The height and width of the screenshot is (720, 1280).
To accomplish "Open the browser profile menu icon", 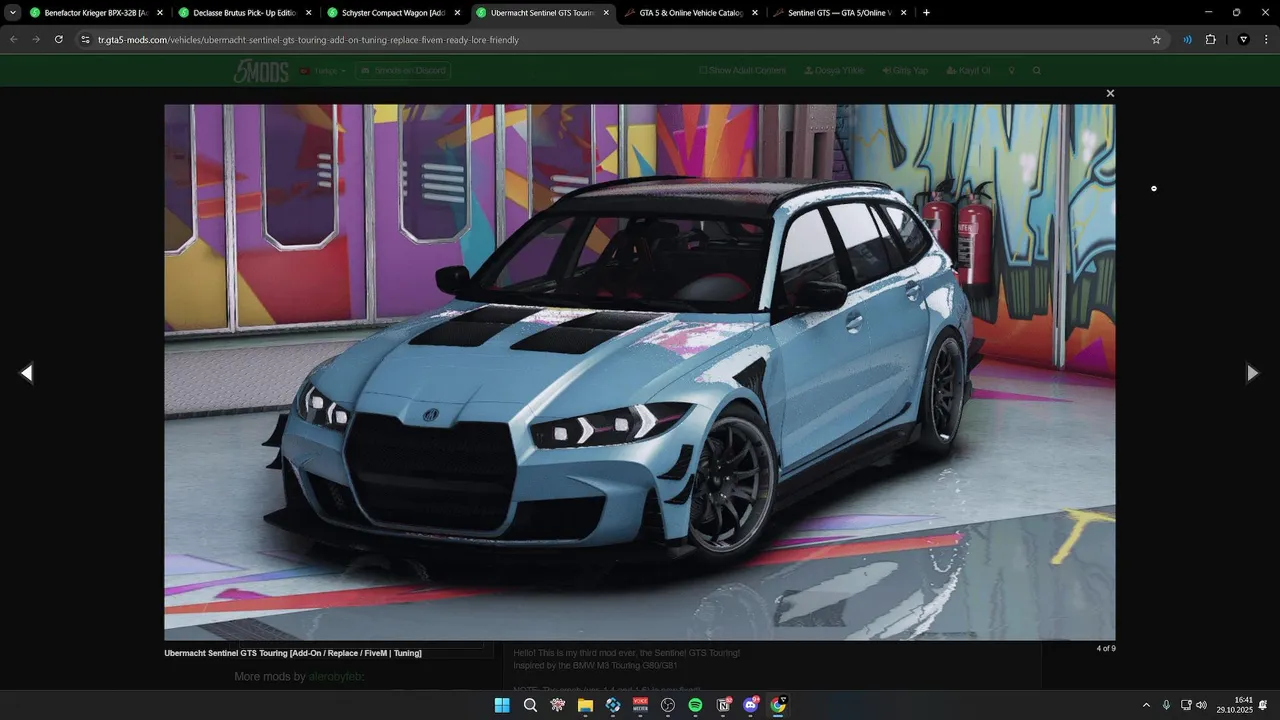I will pos(1244,40).
